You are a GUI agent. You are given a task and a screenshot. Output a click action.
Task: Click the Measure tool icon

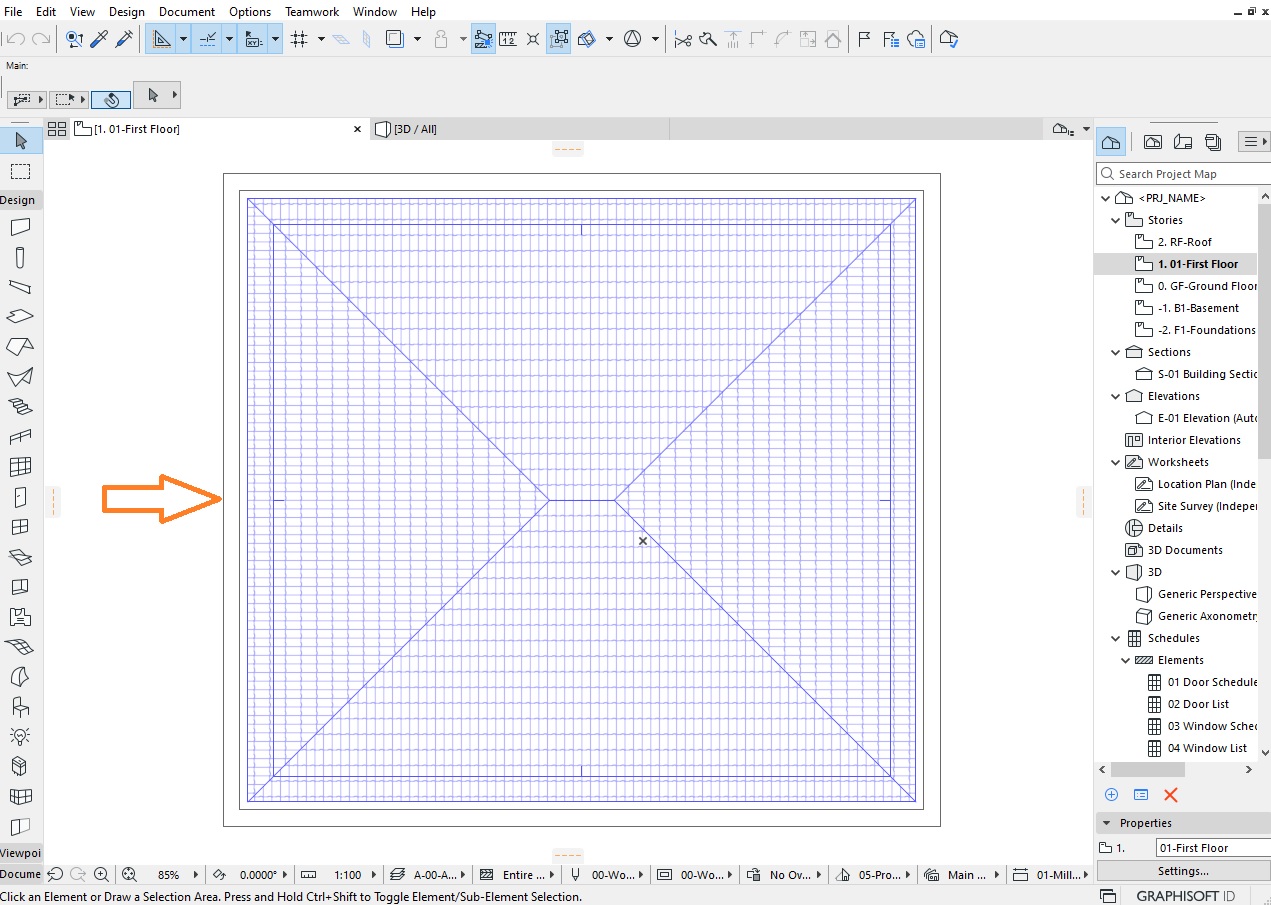(x=508, y=39)
